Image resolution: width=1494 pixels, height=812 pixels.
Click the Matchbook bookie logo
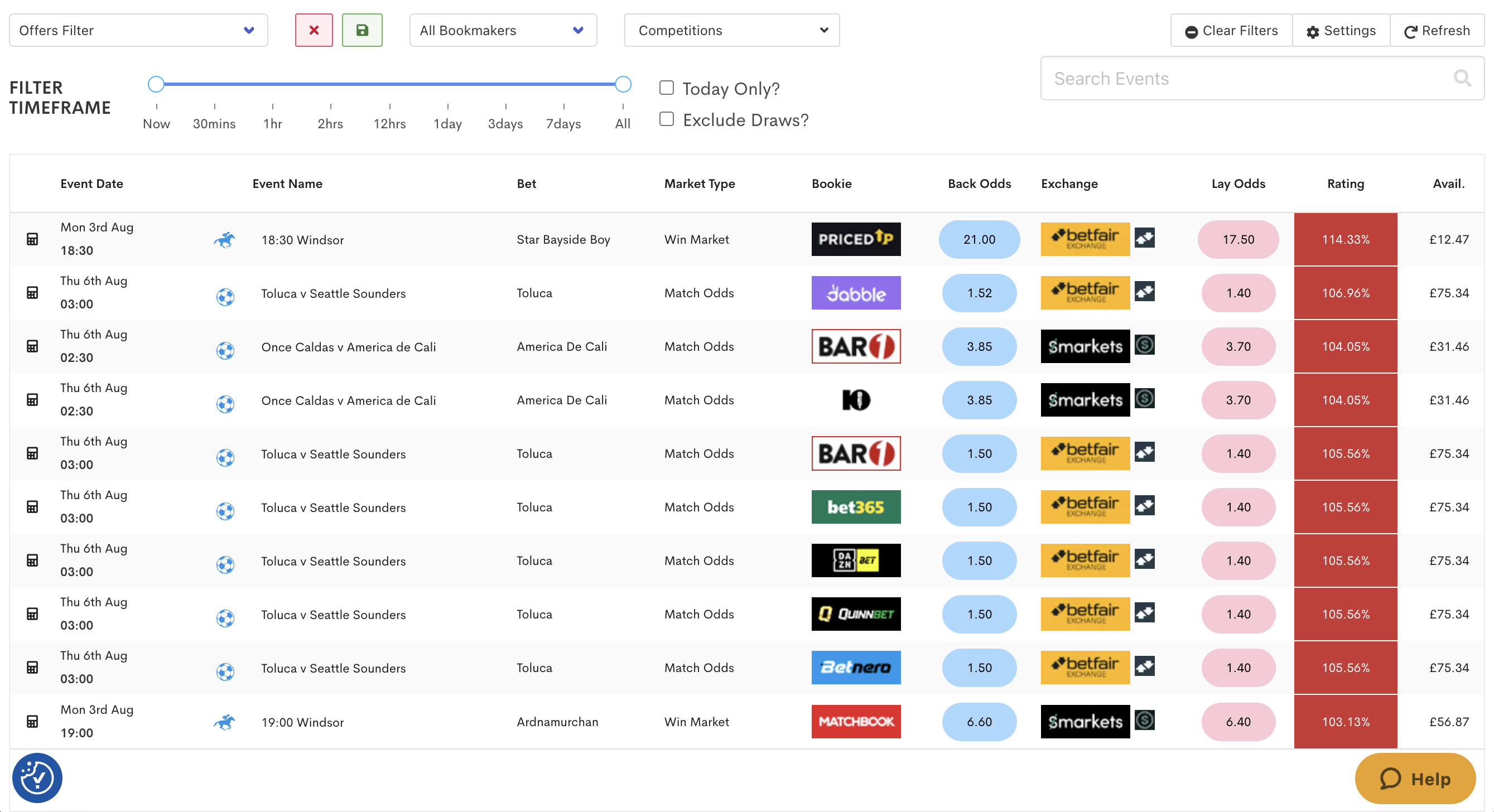coord(855,722)
